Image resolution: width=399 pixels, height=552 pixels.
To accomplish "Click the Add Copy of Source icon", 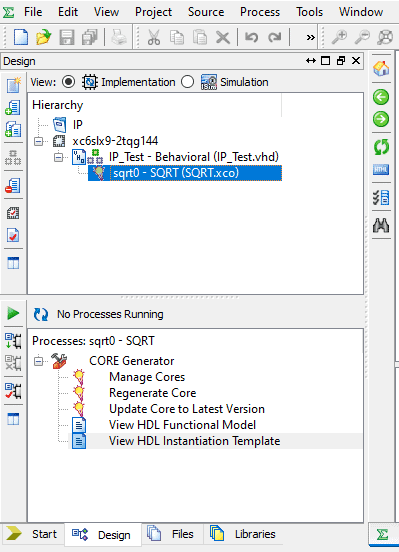I will click(13, 129).
